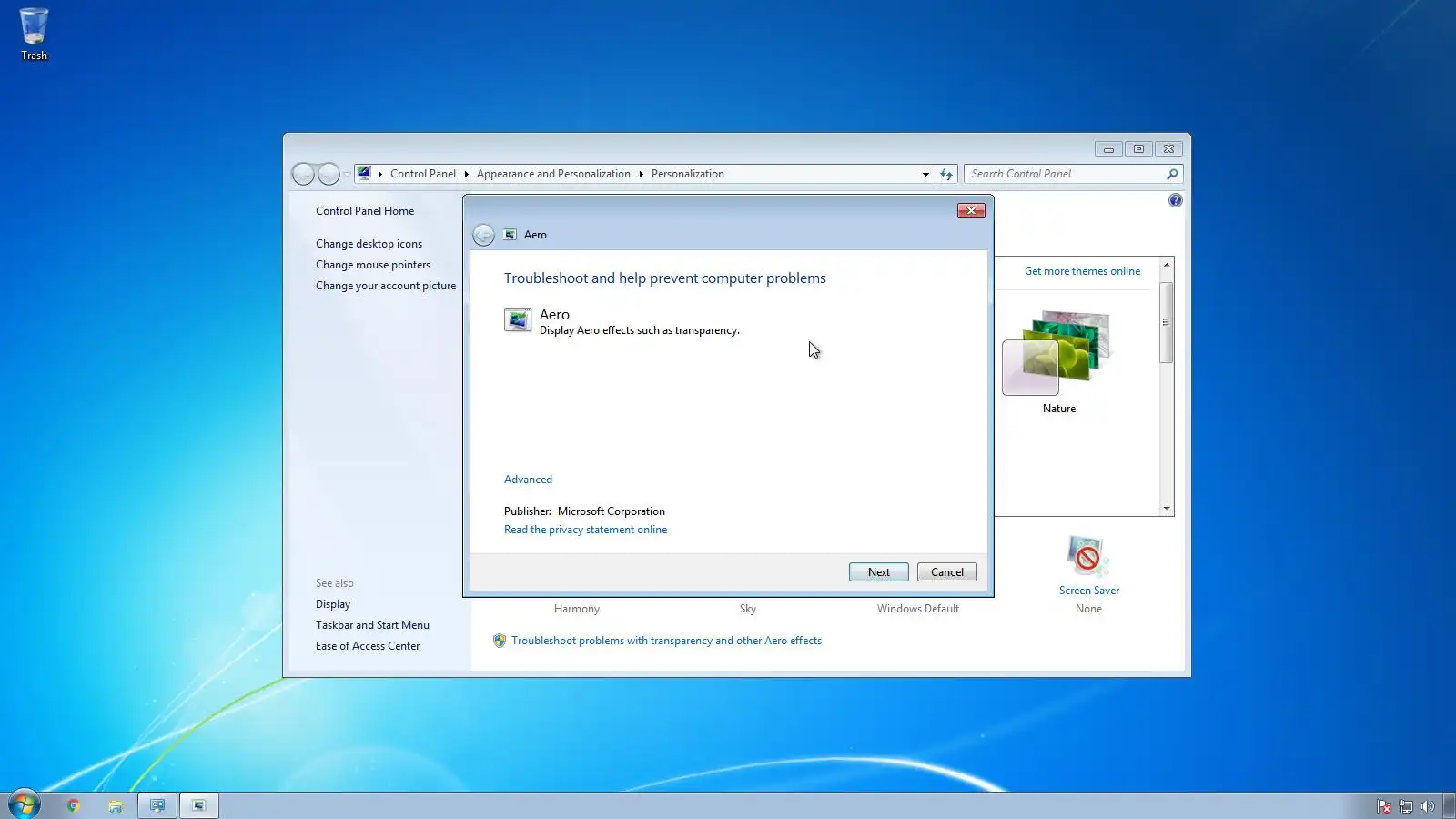Expand the arrow after Appearance and Personalization
This screenshot has width=1456, height=819.
[641, 174]
